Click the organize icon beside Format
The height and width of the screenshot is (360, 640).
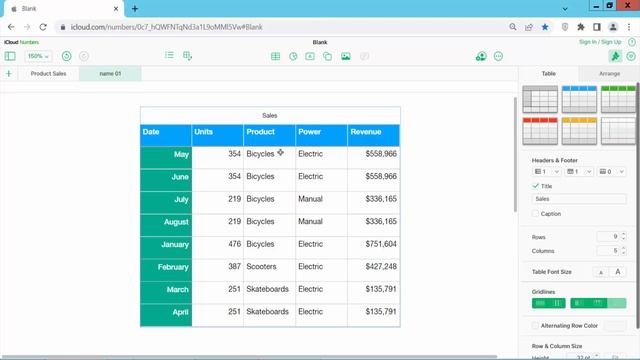631,56
